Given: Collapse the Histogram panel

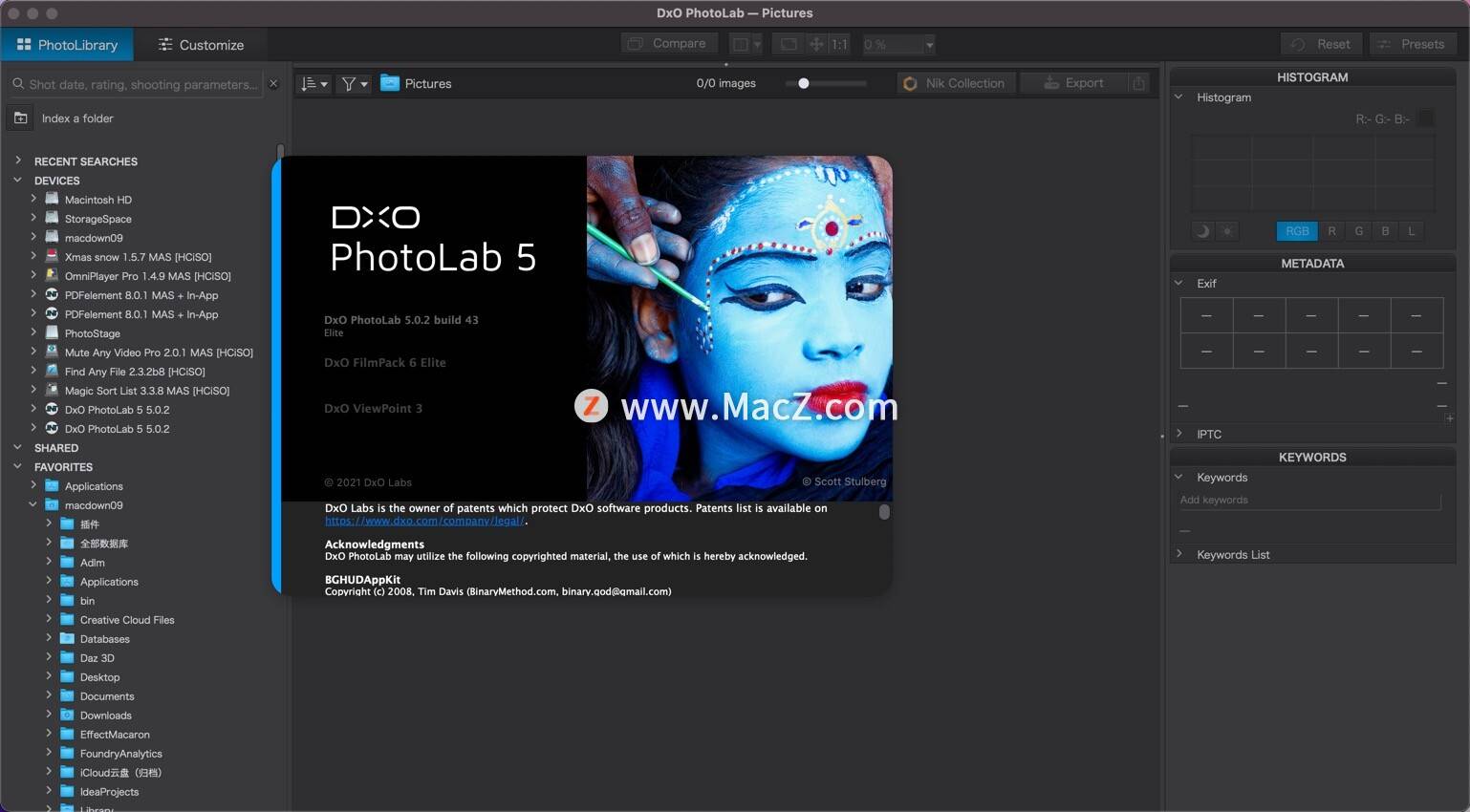Looking at the screenshot, I should (x=1178, y=96).
